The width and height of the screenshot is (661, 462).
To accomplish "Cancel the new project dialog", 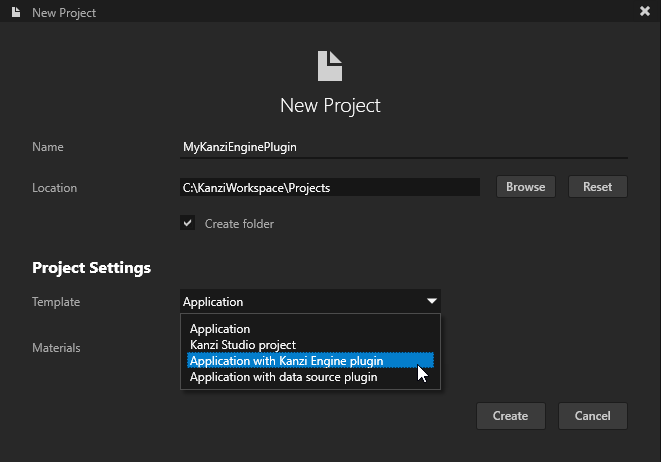I will click(592, 416).
